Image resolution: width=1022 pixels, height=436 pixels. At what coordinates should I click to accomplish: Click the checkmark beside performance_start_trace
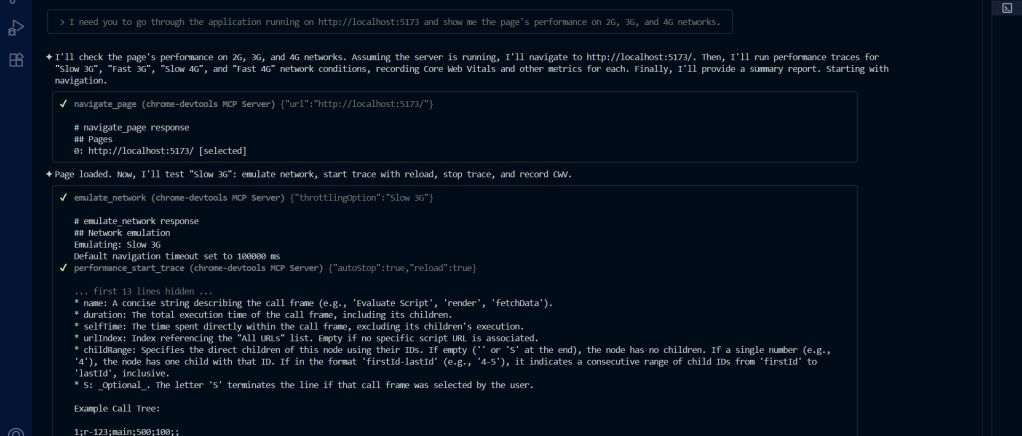pyautogui.click(x=64, y=268)
